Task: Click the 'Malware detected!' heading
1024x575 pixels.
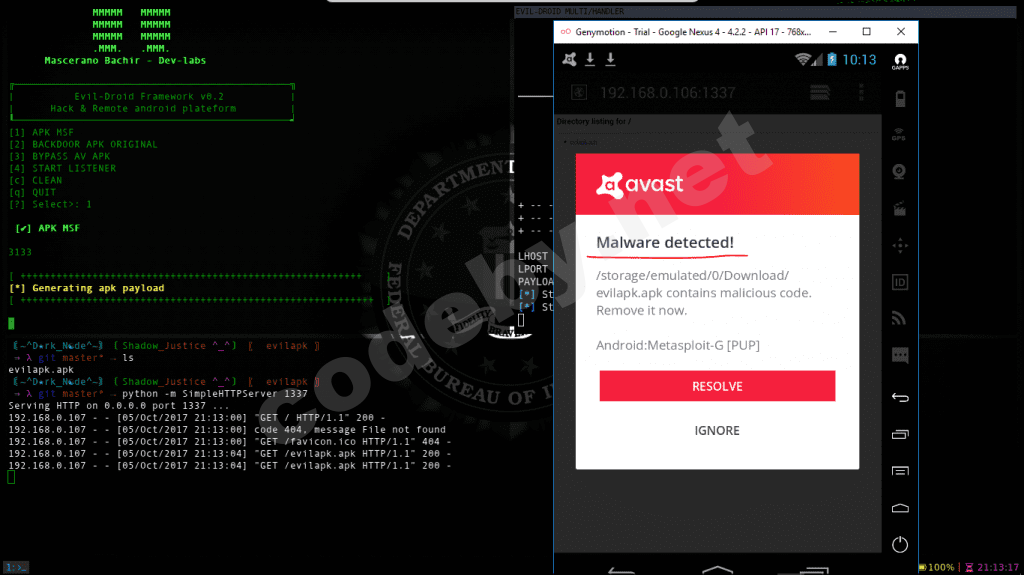Action: tap(665, 242)
